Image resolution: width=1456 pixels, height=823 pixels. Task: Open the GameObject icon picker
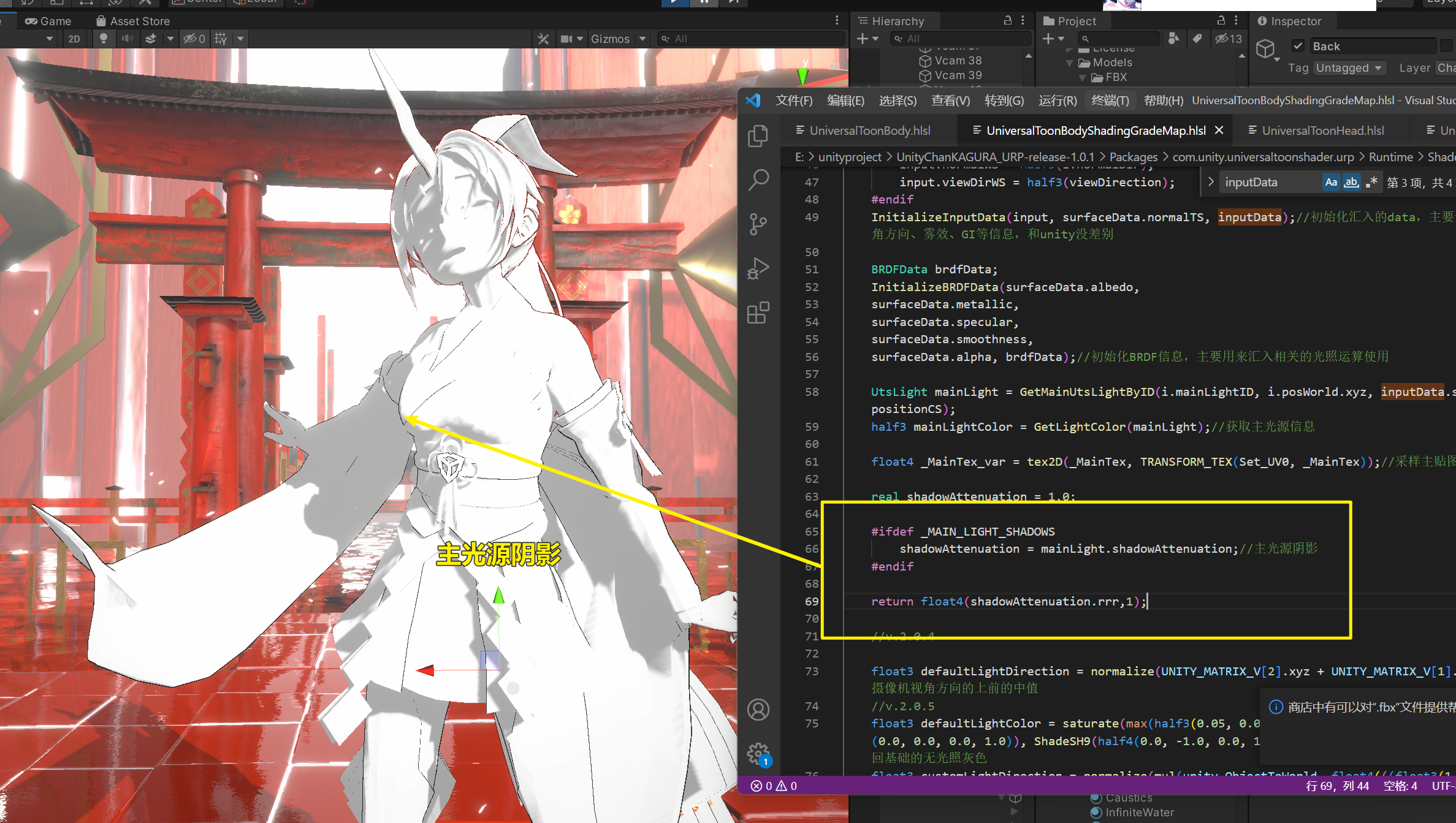click(x=1267, y=49)
